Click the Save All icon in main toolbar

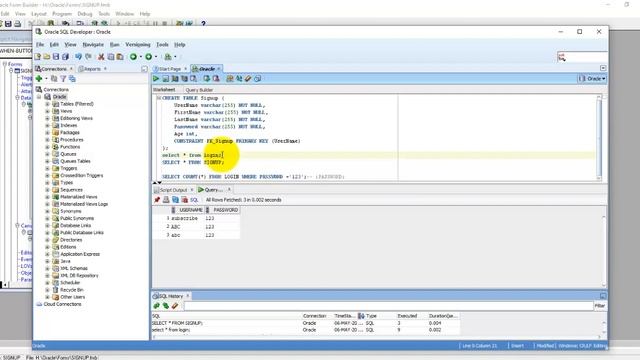pyautogui.click(x=65, y=57)
